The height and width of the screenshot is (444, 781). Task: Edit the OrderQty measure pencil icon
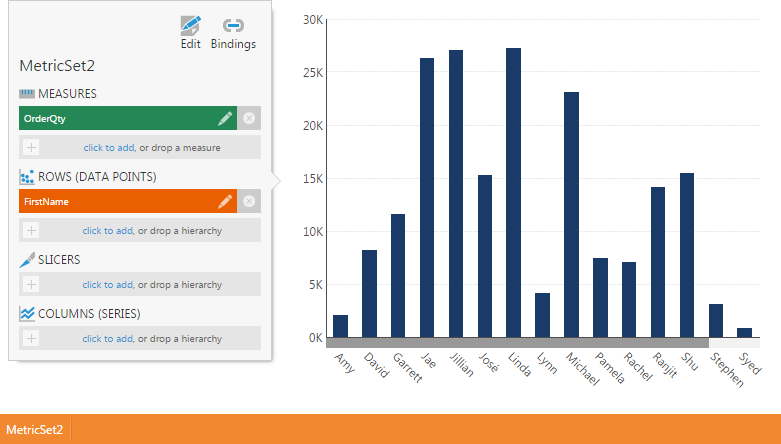pyautogui.click(x=225, y=119)
